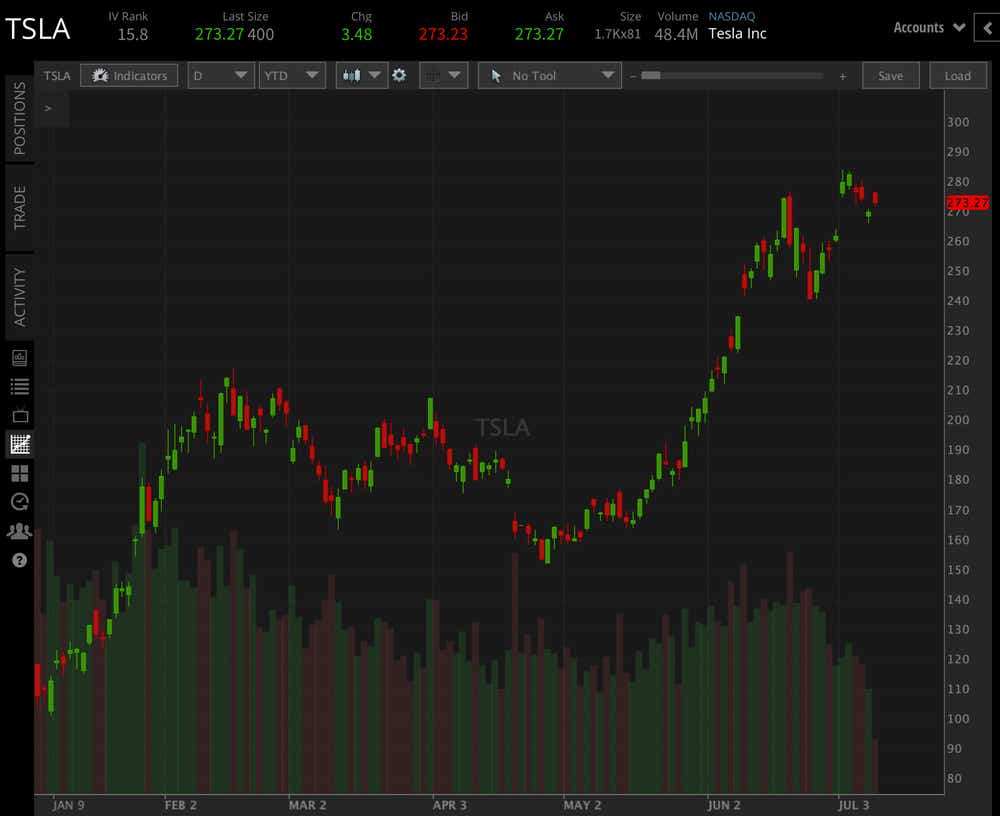Click the Ask price 273.27
This screenshot has width=1000, height=816.
click(x=539, y=34)
